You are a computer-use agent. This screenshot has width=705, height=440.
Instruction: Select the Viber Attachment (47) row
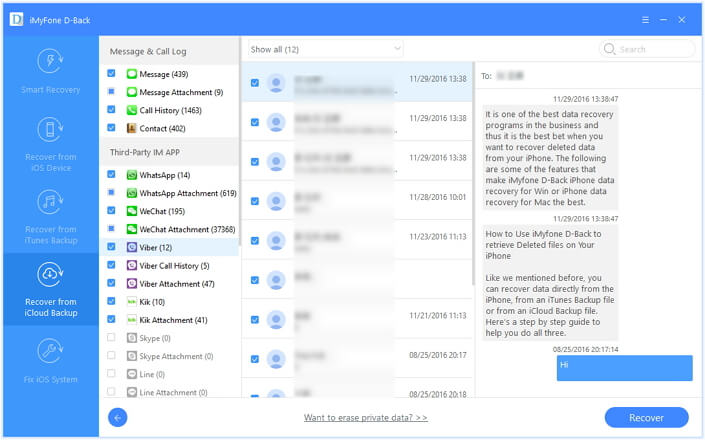169,284
